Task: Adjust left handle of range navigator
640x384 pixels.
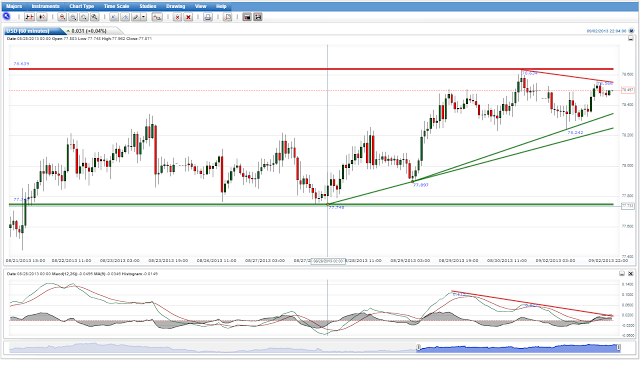Action: tap(418, 348)
